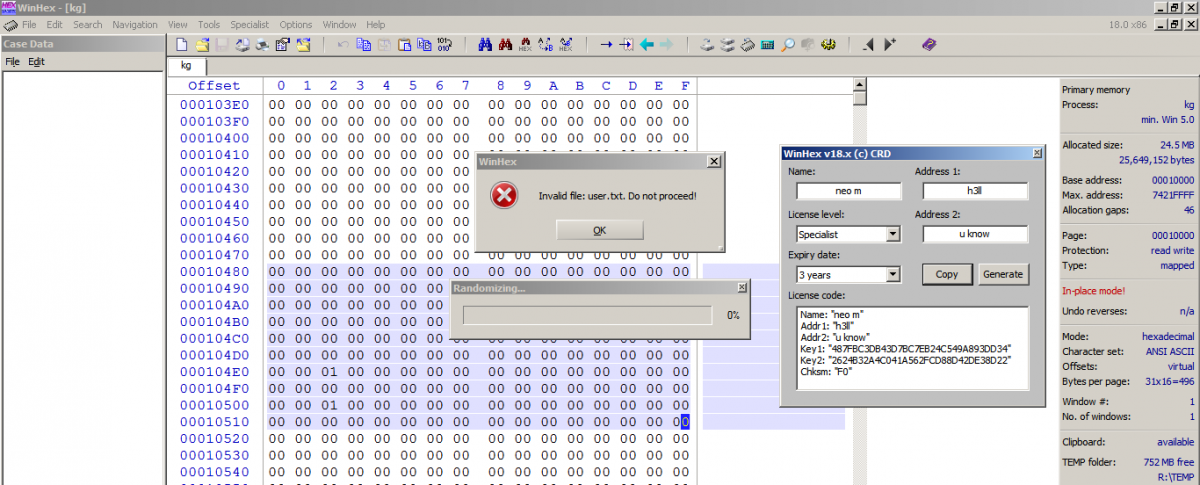The image size is (1200, 485).
Task: Click the Replace Hex Values icon
Action: 566,45
